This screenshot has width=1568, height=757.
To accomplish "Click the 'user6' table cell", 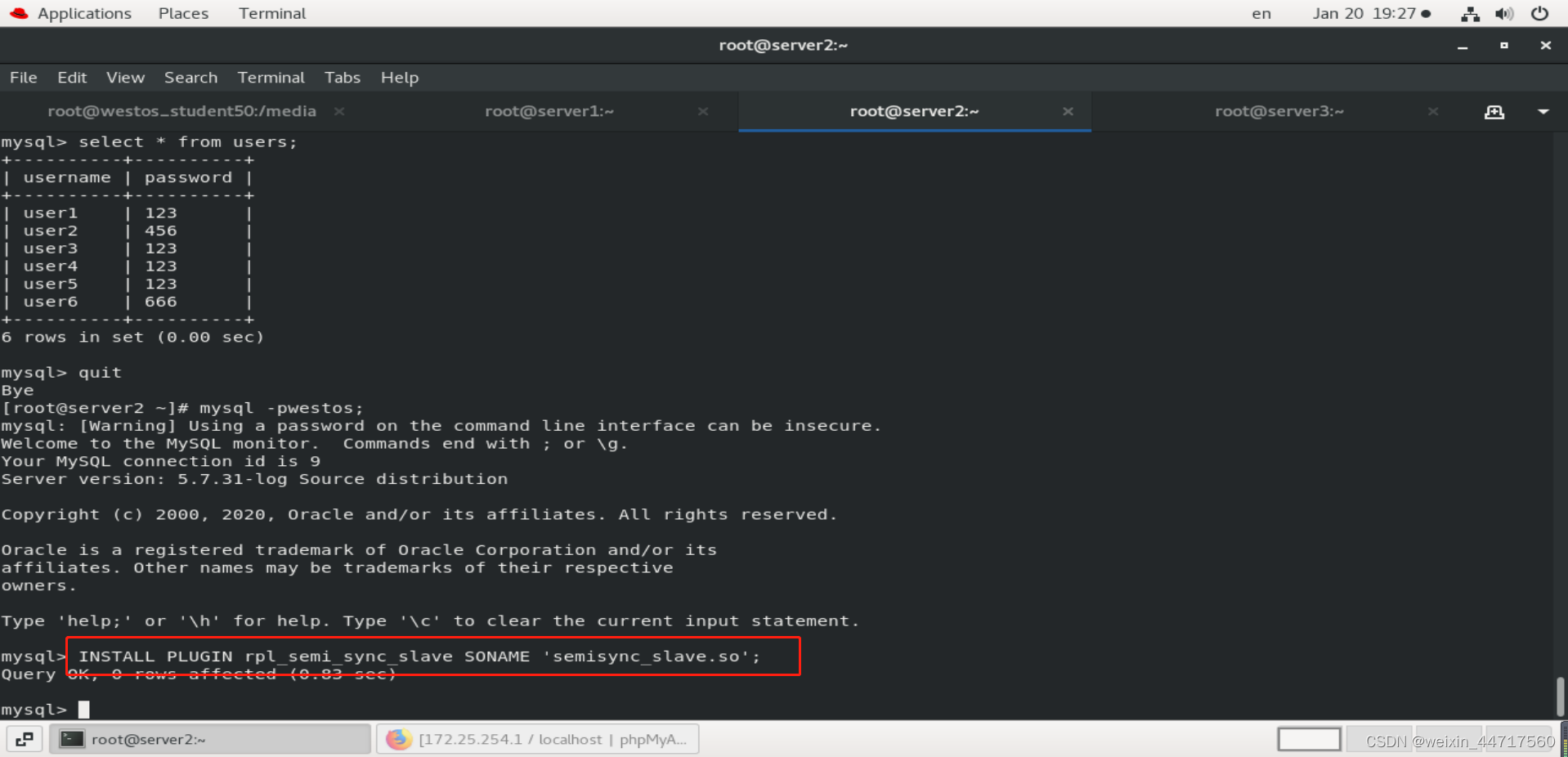I will pyautogui.click(x=51, y=302).
